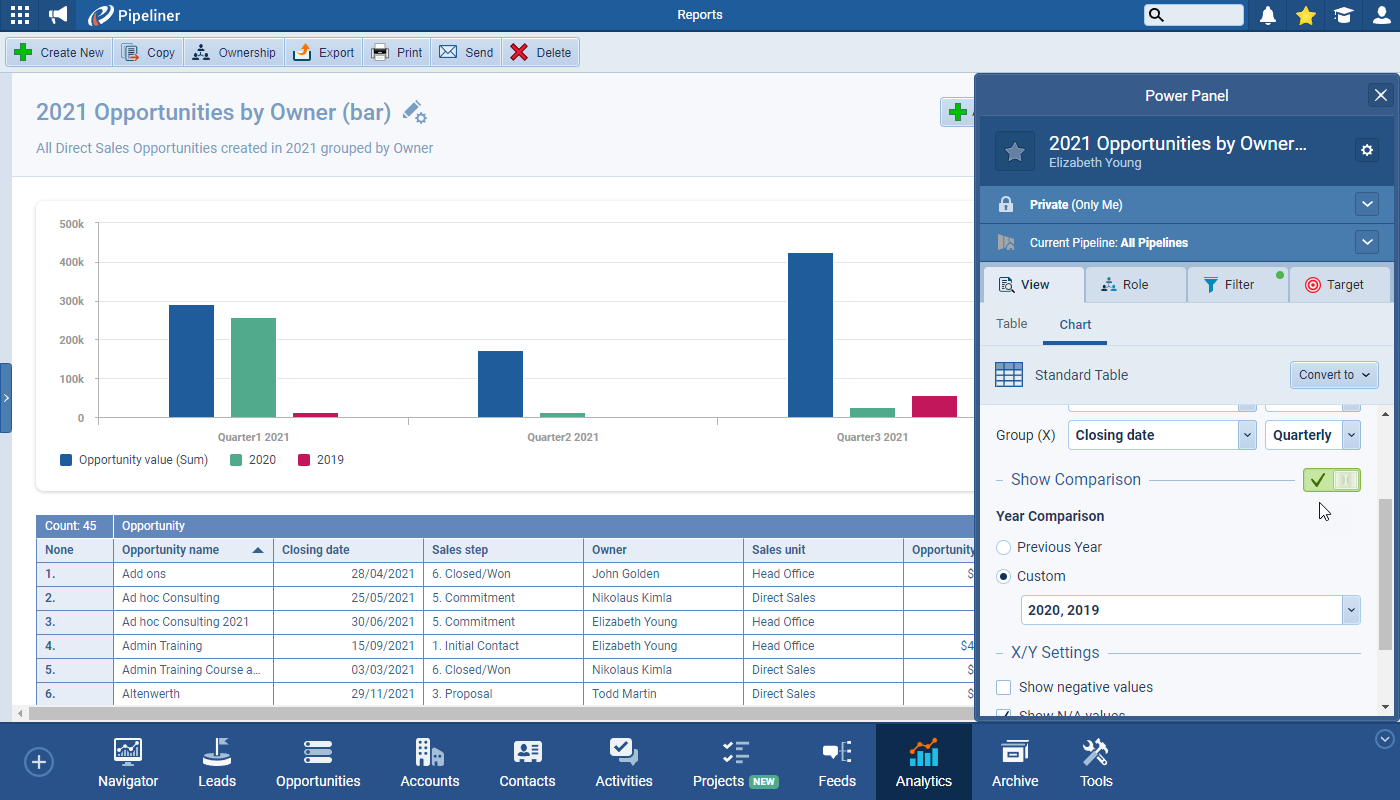This screenshot has width=1400, height=800.
Task: Click the Create New button
Action: click(x=58, y=51)
